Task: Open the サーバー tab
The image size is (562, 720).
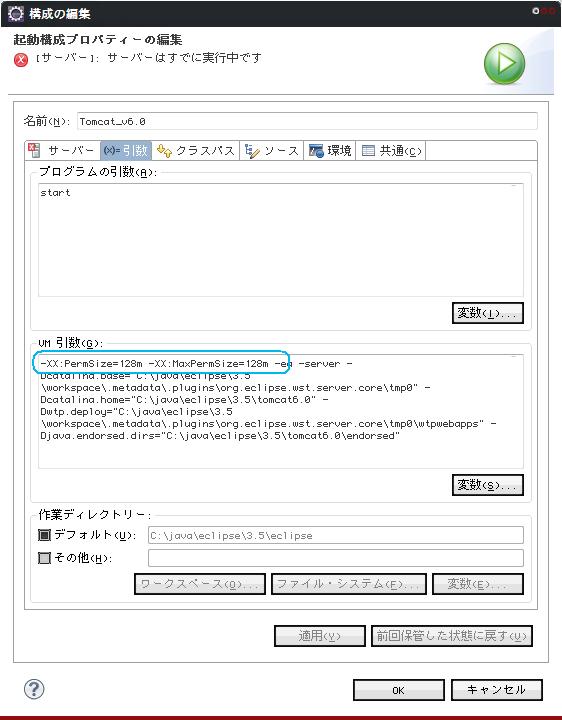Action: click(x=62, y=151)
